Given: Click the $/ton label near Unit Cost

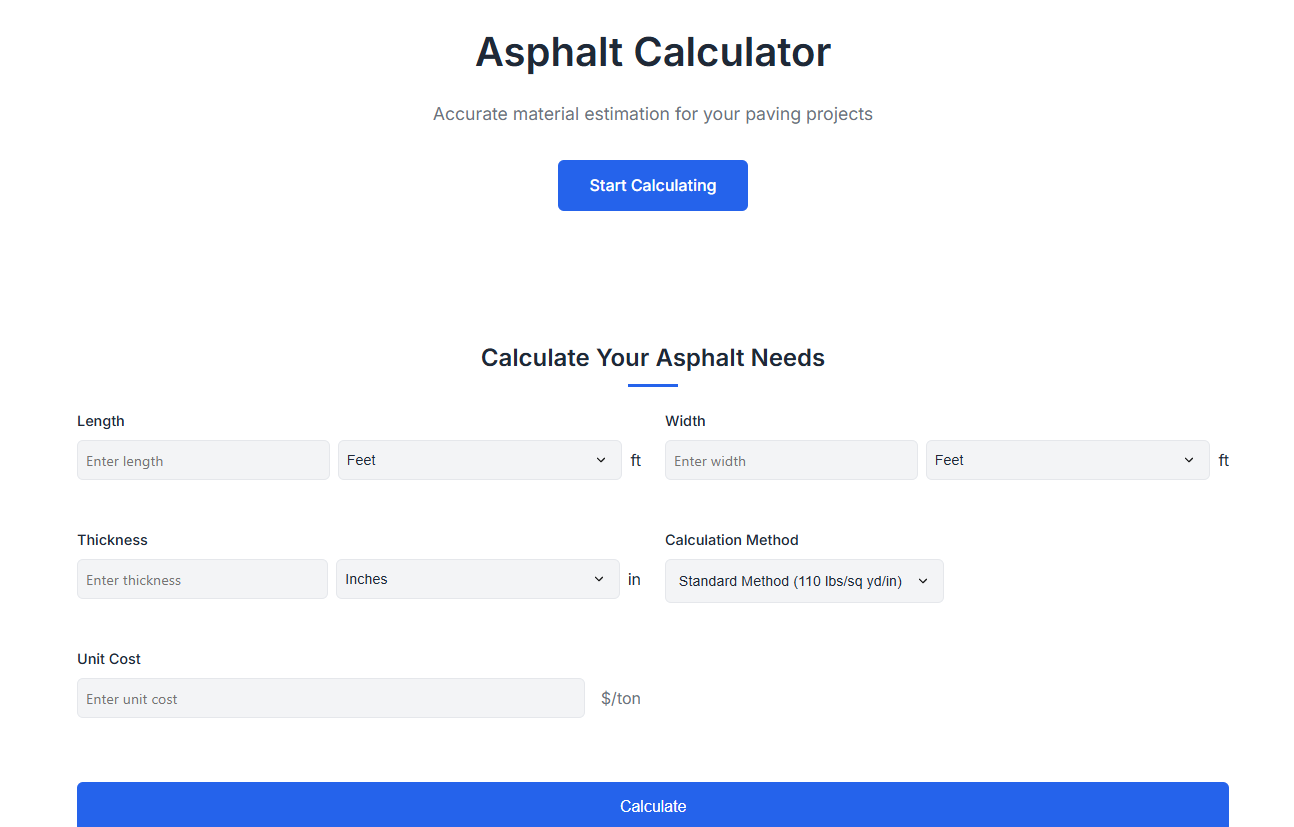Looking at the screenshot, I should tap(621, 698).
